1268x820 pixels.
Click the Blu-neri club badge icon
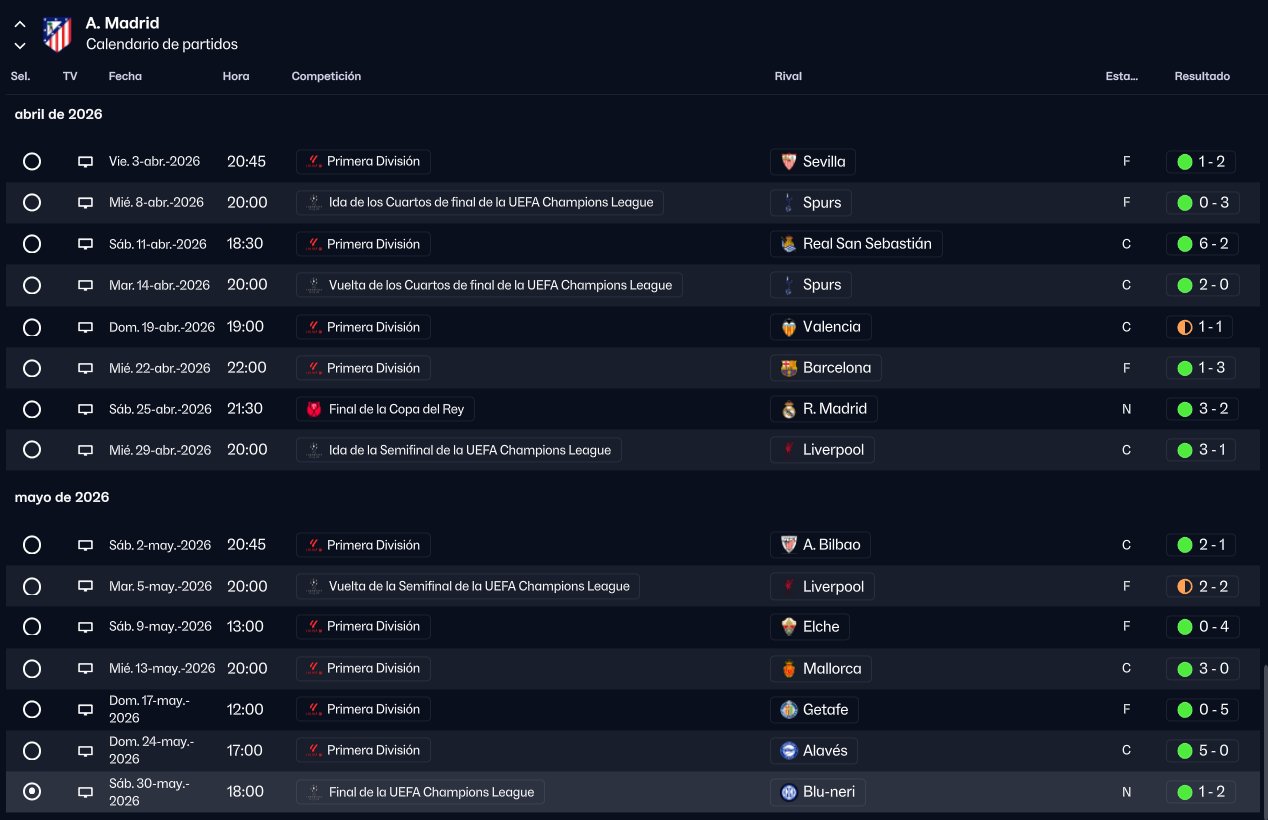789,792
